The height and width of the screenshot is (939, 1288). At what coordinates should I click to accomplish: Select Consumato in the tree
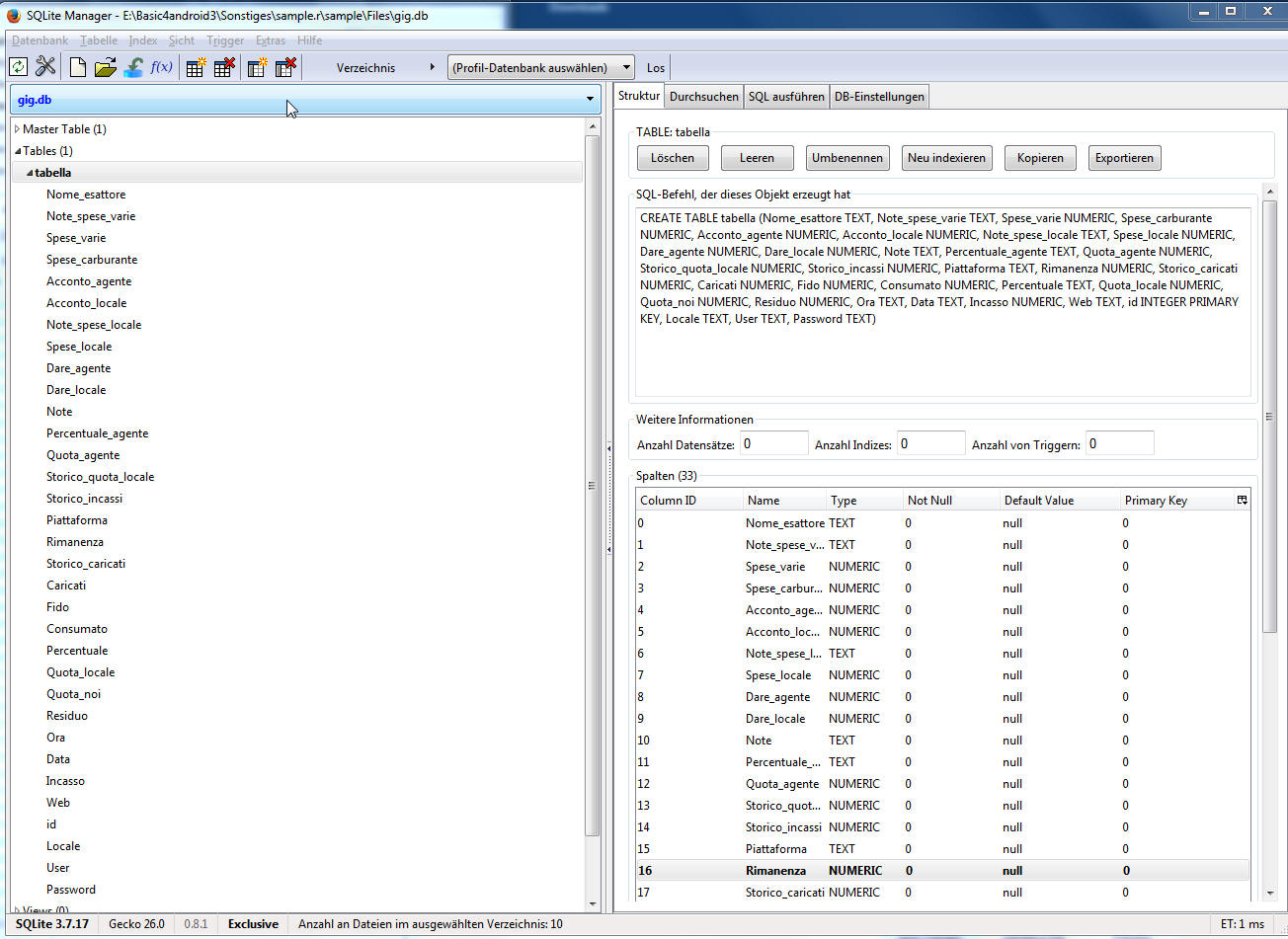pyautogui.click(x=77, y=629)
